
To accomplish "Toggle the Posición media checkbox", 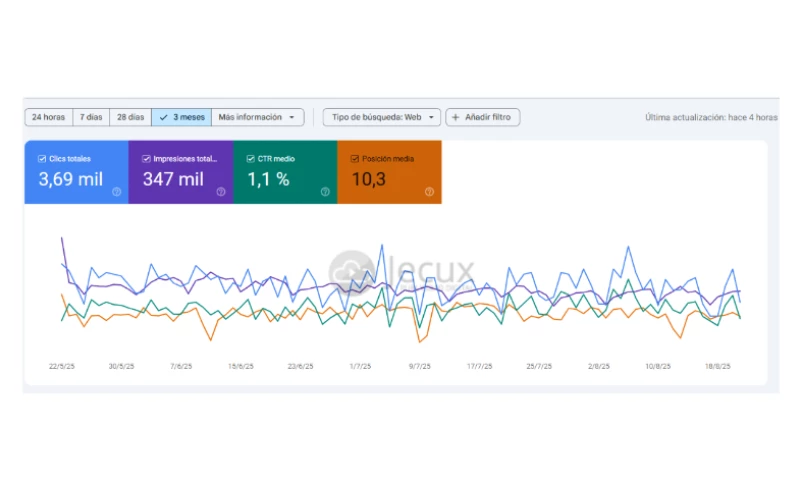I will pos(354,158).
